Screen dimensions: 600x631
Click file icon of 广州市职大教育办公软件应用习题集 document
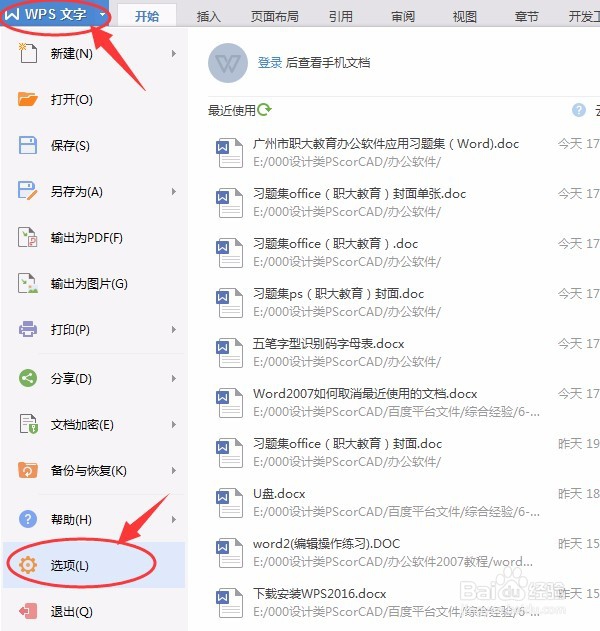point(229,153)
